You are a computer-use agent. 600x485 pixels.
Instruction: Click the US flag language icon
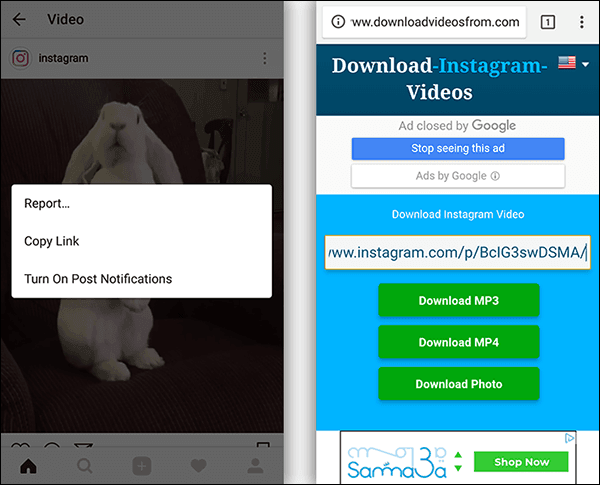tap(567, 63)
